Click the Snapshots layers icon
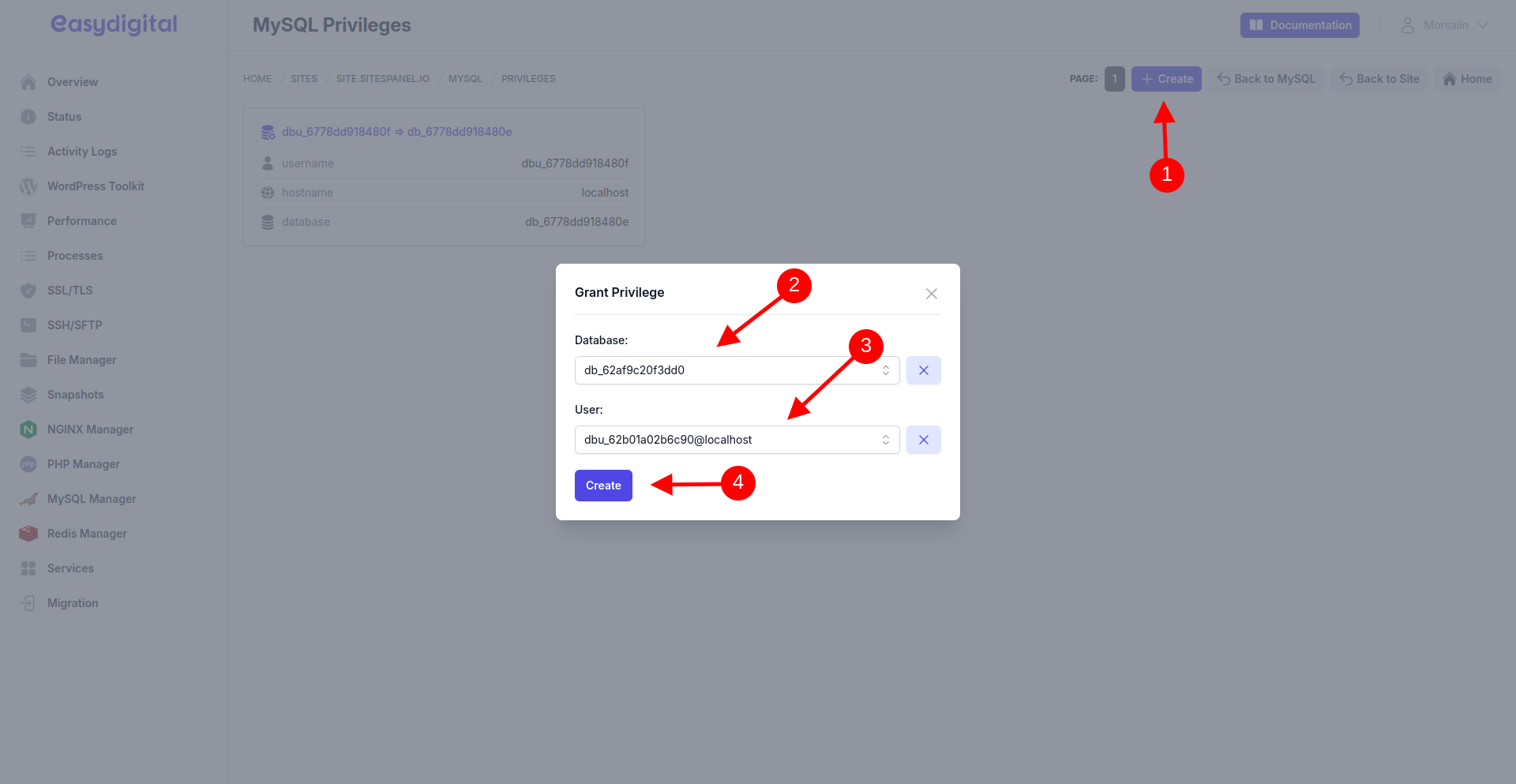This screenshot has width=1516, height=784. coord(28,395)
